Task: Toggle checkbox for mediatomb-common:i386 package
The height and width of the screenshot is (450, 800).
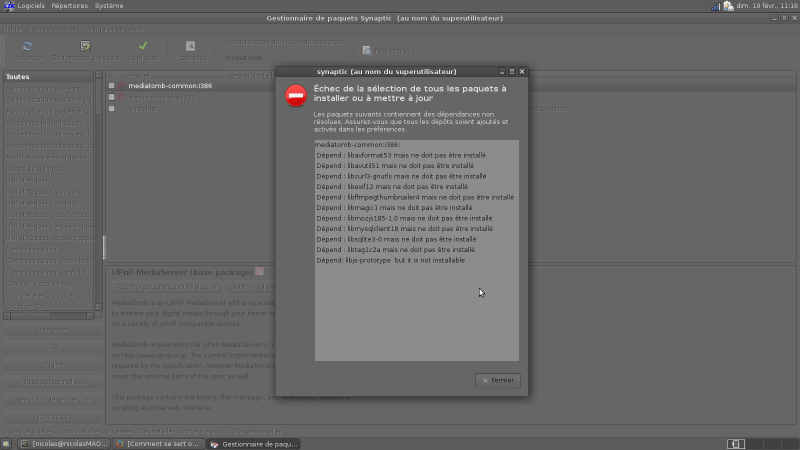Action: pos(111,86)
